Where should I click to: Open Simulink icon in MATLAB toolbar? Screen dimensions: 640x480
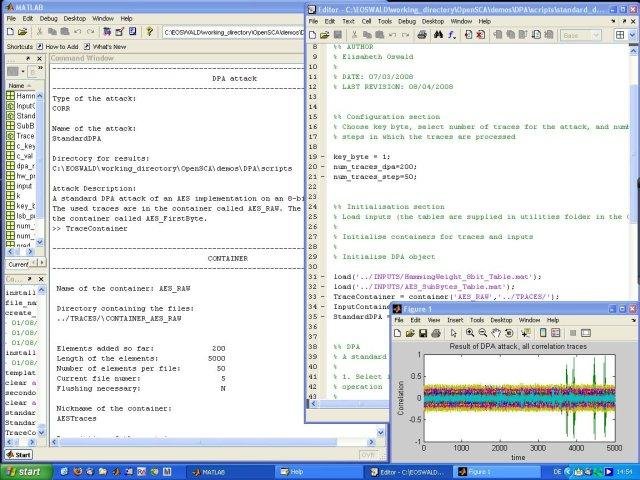[107, 31]
